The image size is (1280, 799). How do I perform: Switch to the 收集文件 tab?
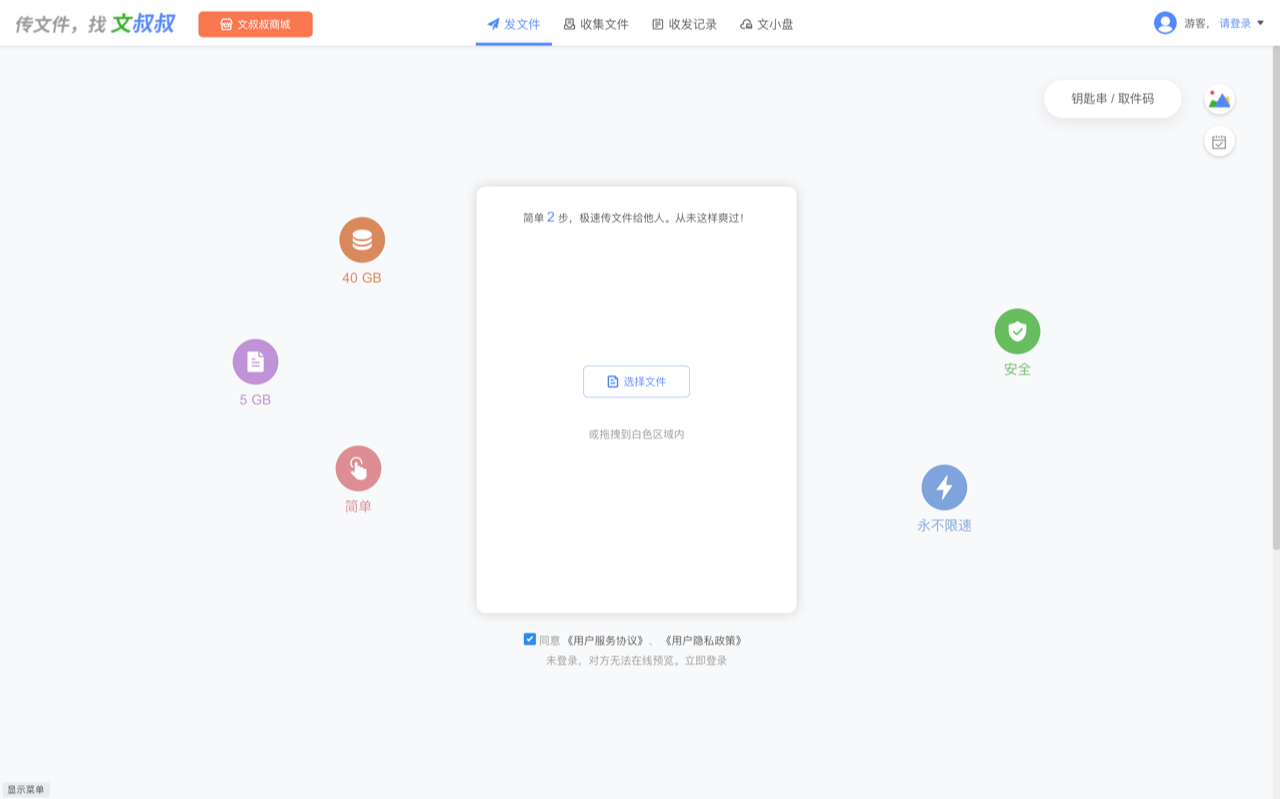596,24
